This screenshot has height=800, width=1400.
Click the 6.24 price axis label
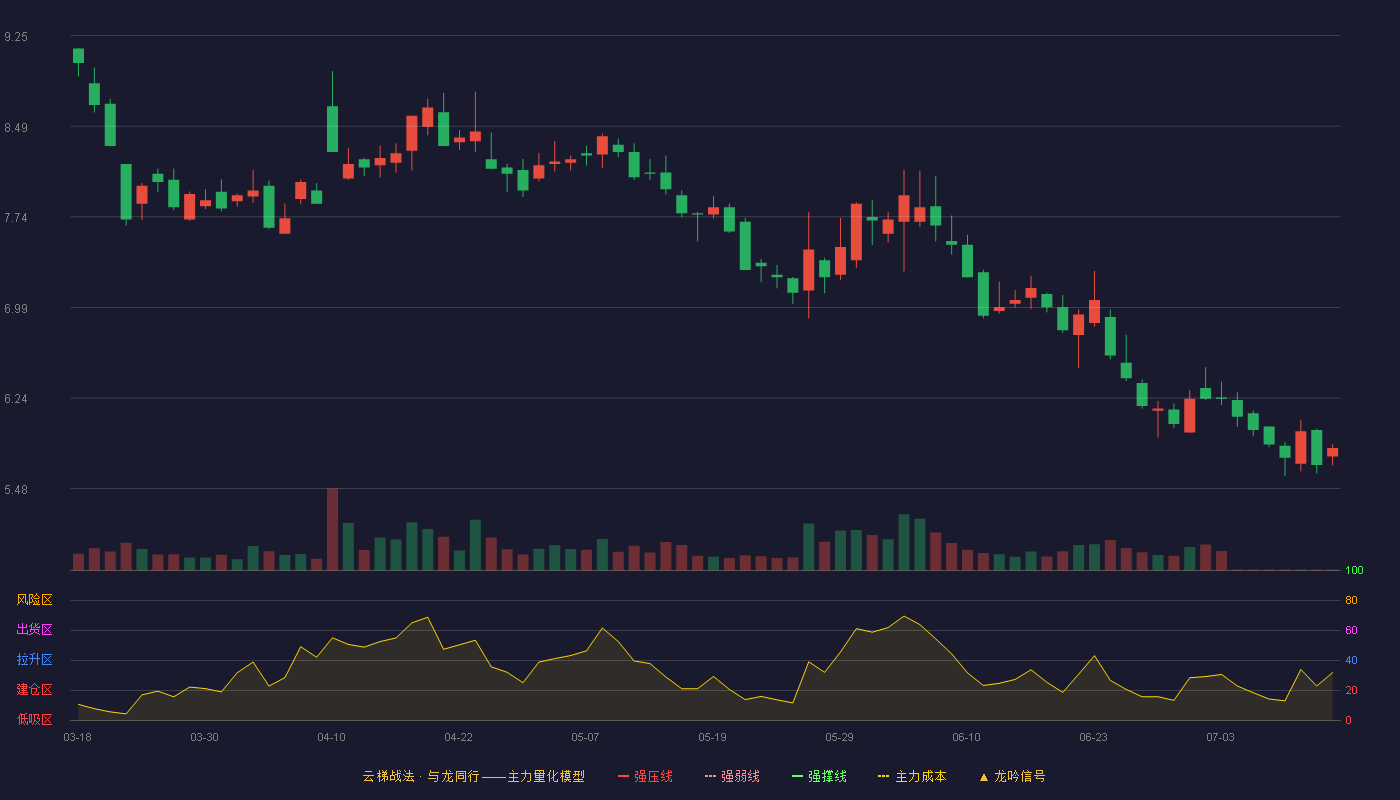pyautogui.click(x=16, y=398)
